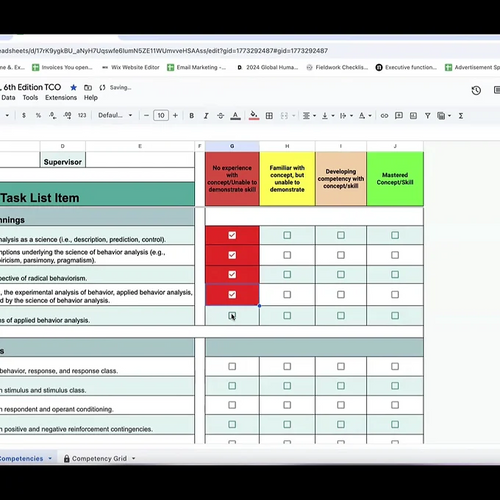Check Mastered box for radical behaviorism row
Screen dimensions: 500x500
(x=395, y=275)
